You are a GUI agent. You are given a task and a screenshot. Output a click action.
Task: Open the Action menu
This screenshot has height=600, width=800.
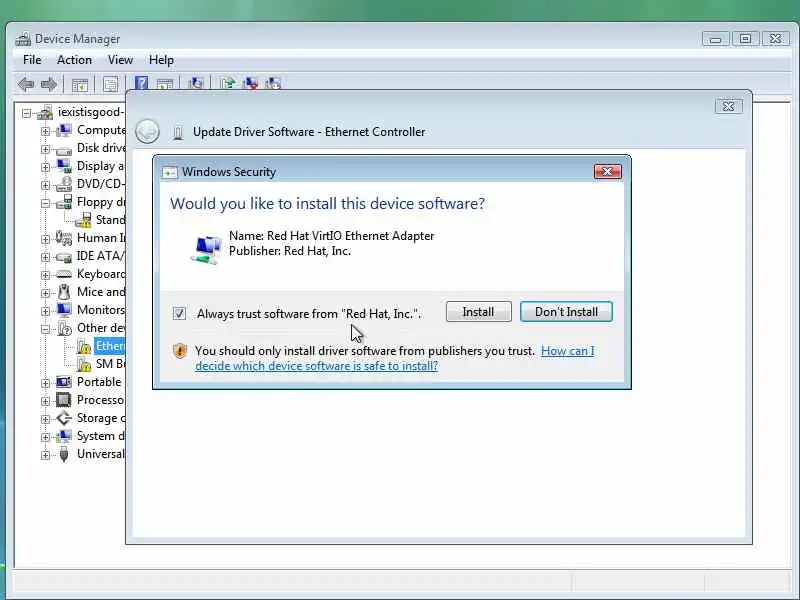tap(74, 60)
